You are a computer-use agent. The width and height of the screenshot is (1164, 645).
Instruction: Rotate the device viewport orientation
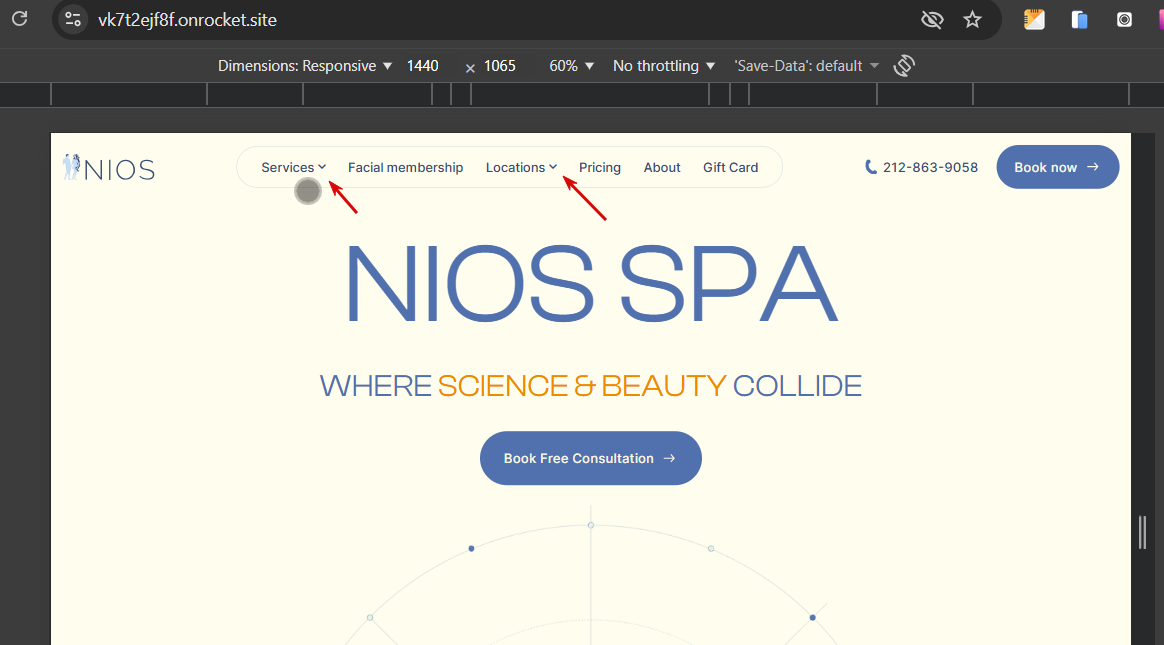tap(904, 65)
